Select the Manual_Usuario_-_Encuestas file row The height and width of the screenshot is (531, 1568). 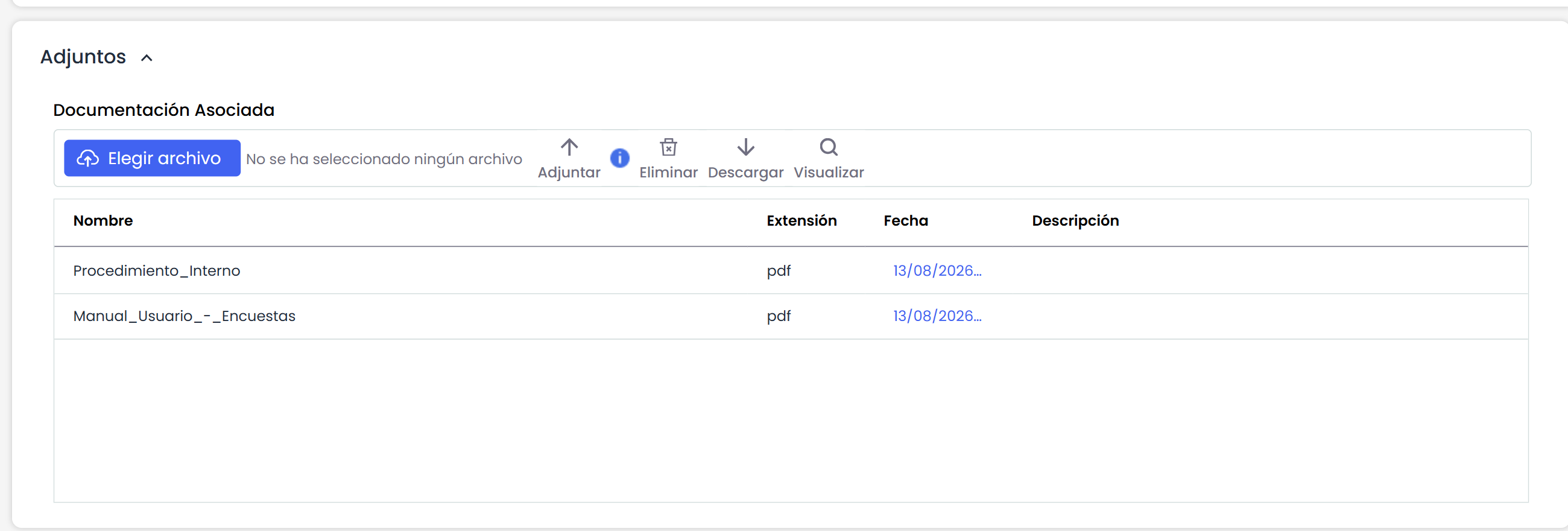click(791, 317)
